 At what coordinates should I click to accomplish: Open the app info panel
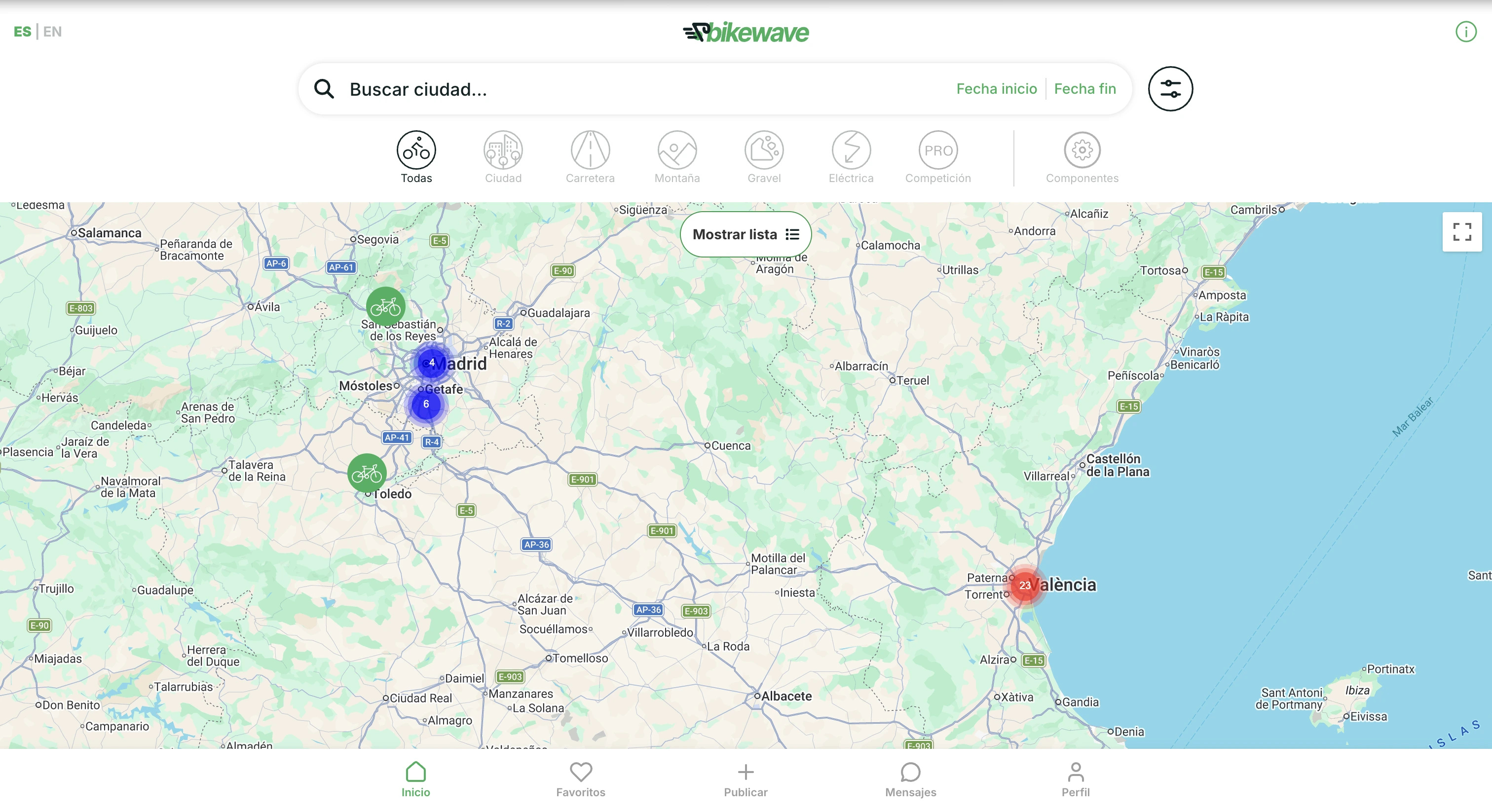[x=1466, y=31]
